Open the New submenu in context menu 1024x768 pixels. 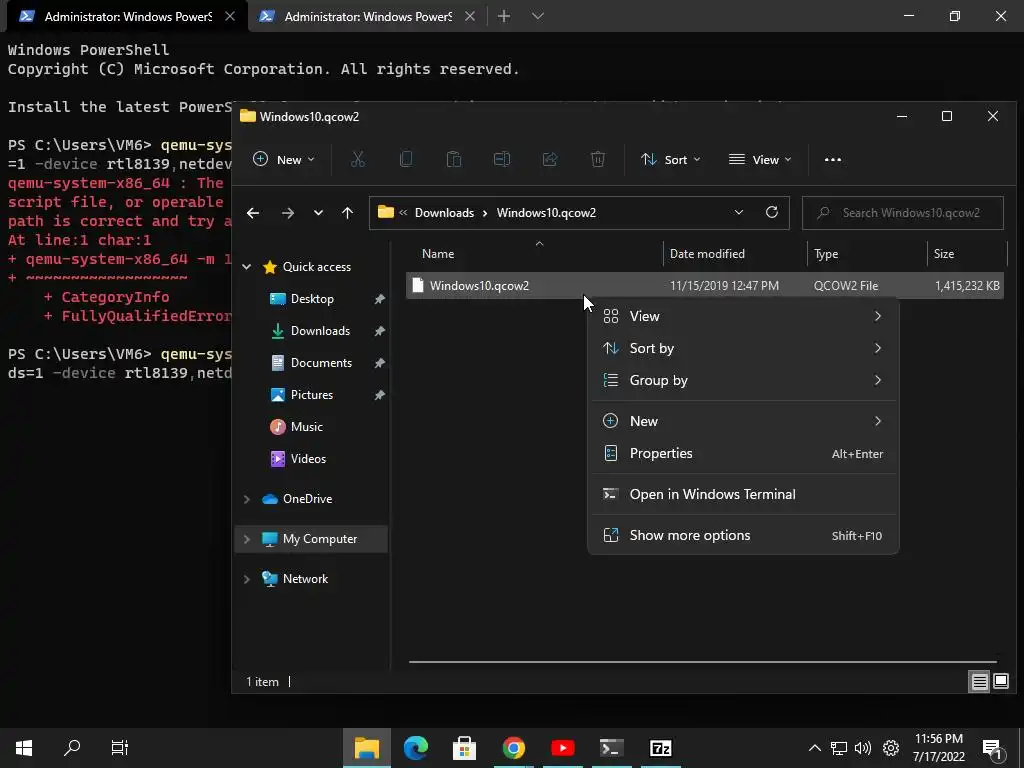coord(743,421)
